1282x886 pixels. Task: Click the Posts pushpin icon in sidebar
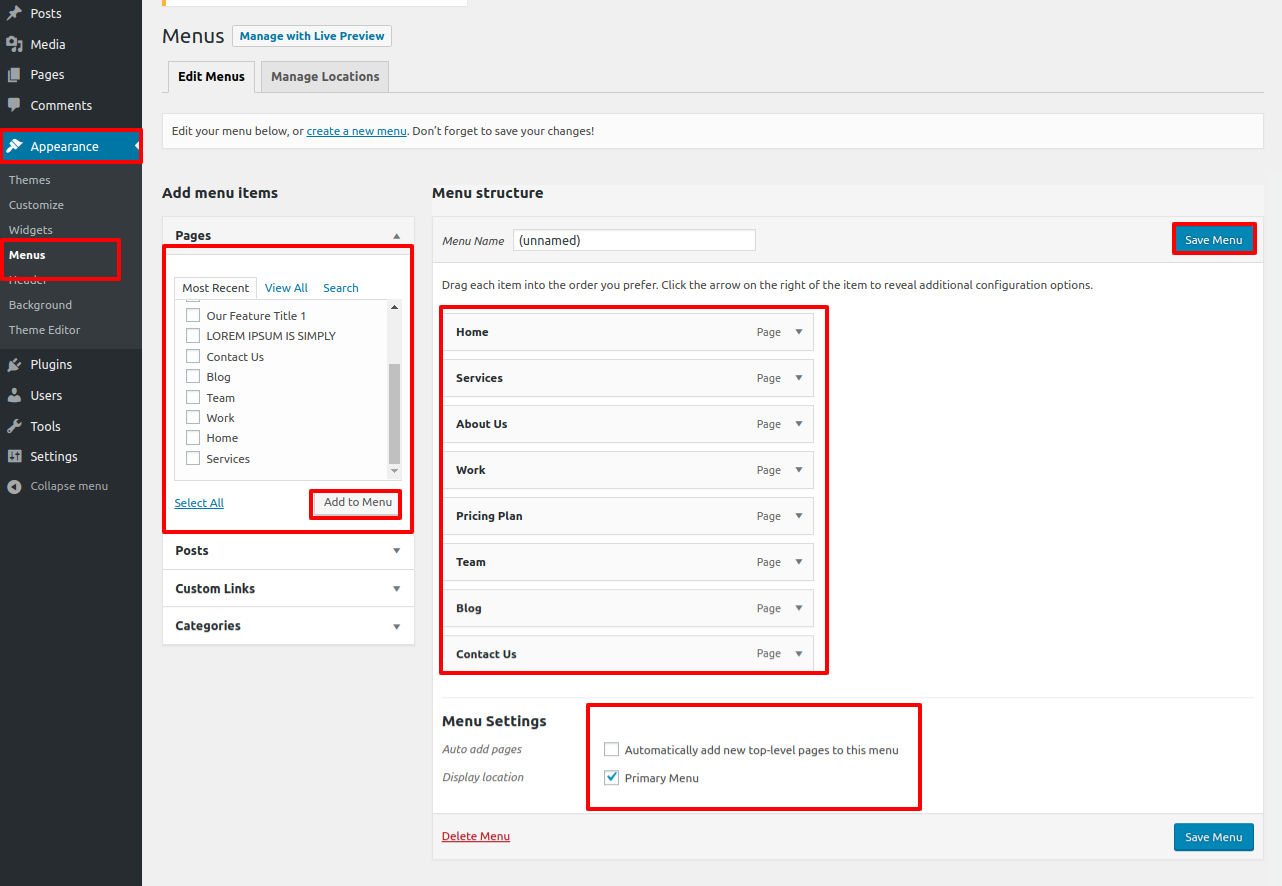tap(14, 14)
